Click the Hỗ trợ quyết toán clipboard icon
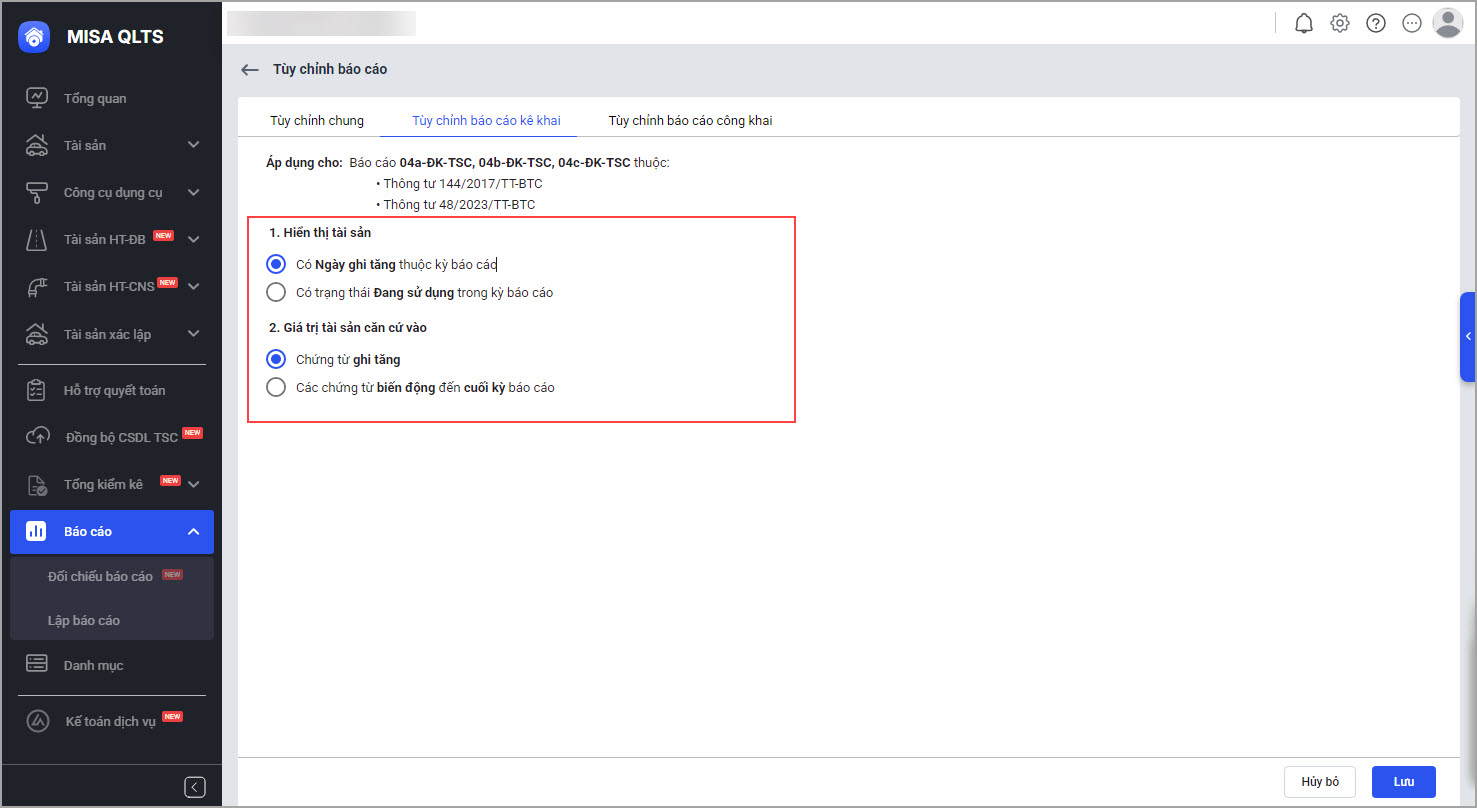Screen dimensions: 1477x808 (36, 390)
